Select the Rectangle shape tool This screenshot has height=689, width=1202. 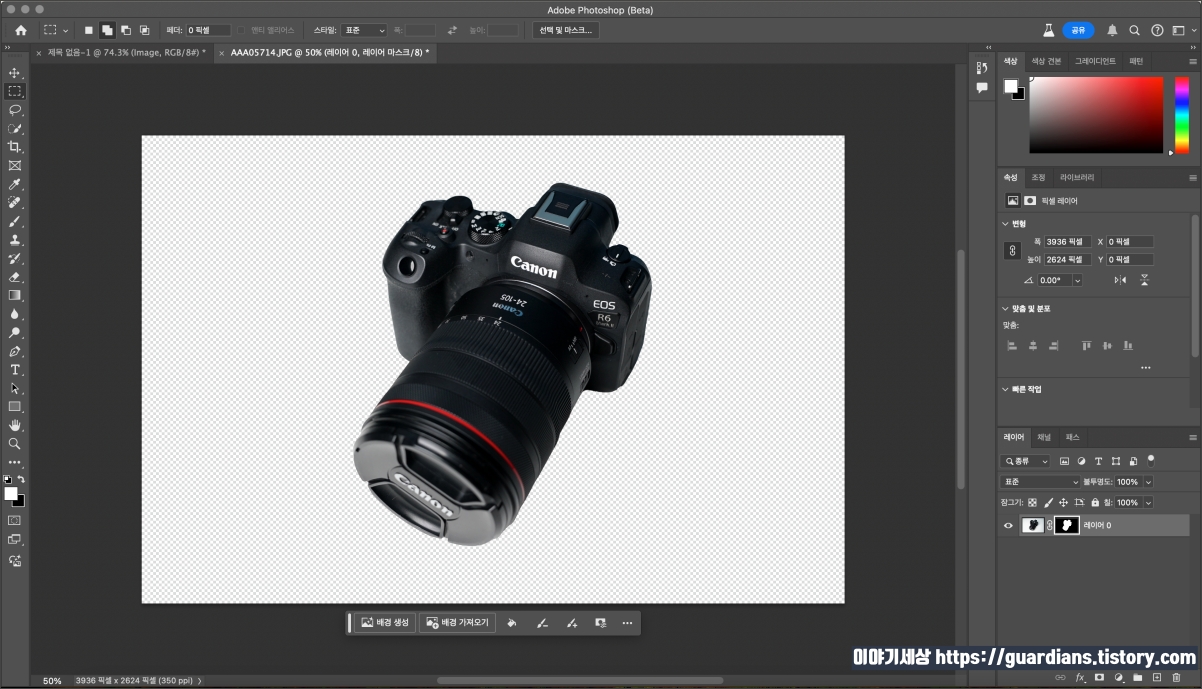pos(15,407)
